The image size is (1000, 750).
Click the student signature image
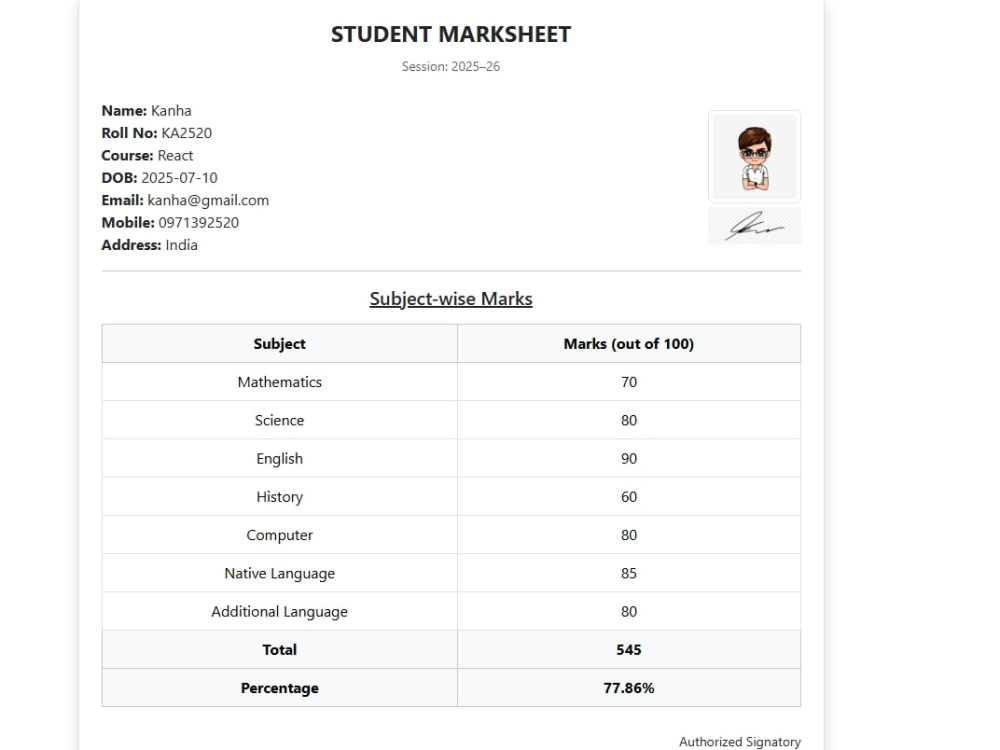pos(754,226)
